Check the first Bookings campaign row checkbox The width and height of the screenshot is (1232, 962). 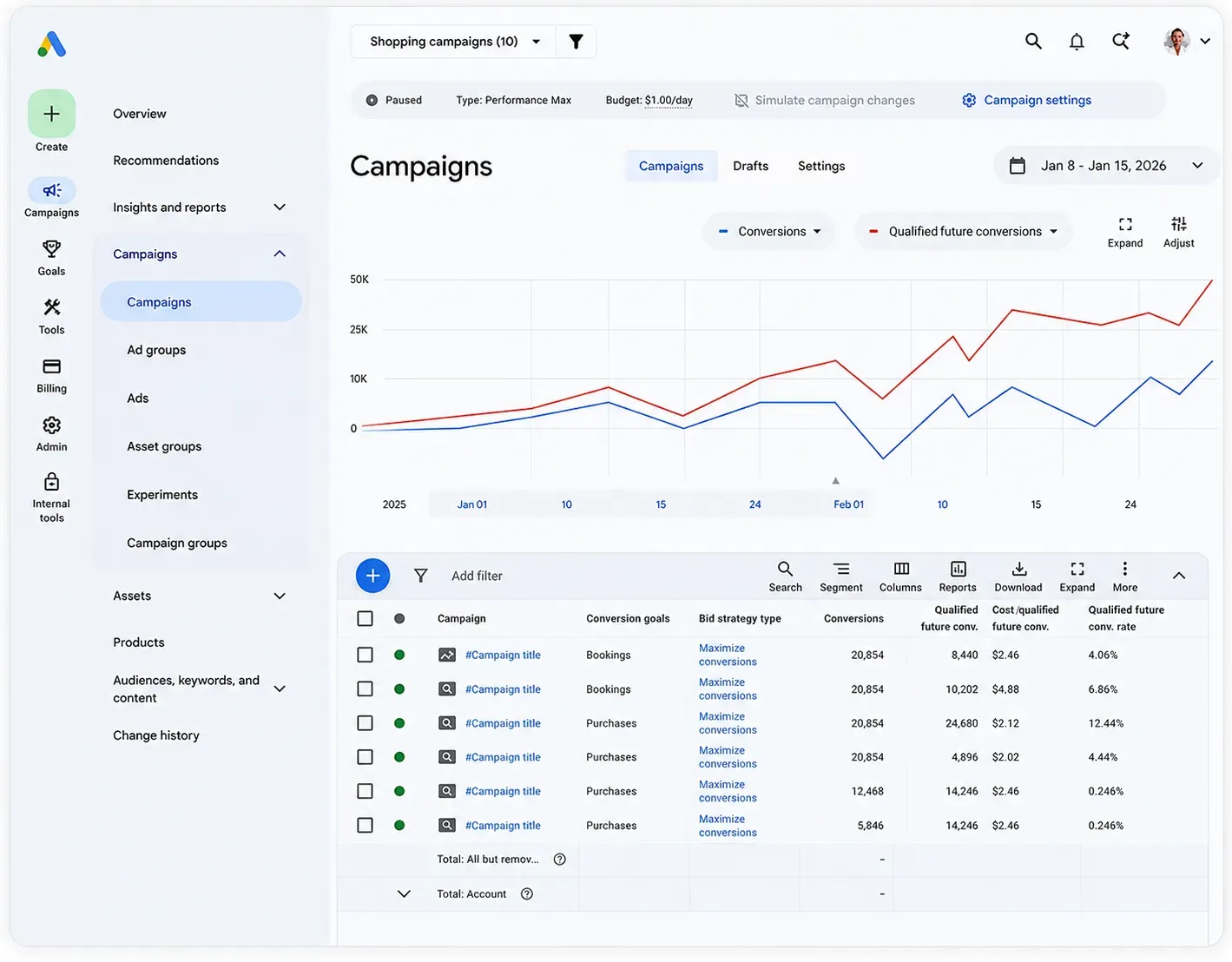366,655
